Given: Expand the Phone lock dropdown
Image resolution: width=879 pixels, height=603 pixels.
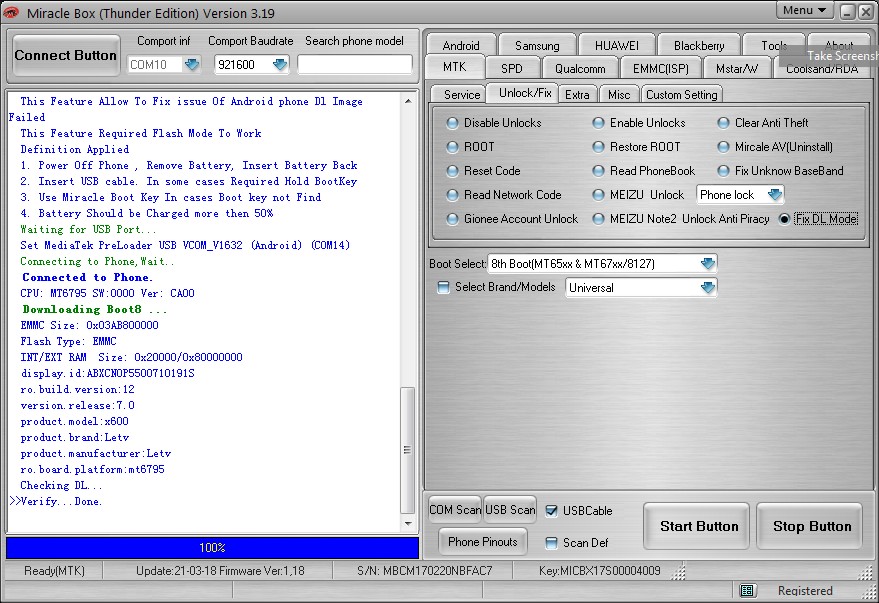Looking at the screenshot, I should 775,195.
